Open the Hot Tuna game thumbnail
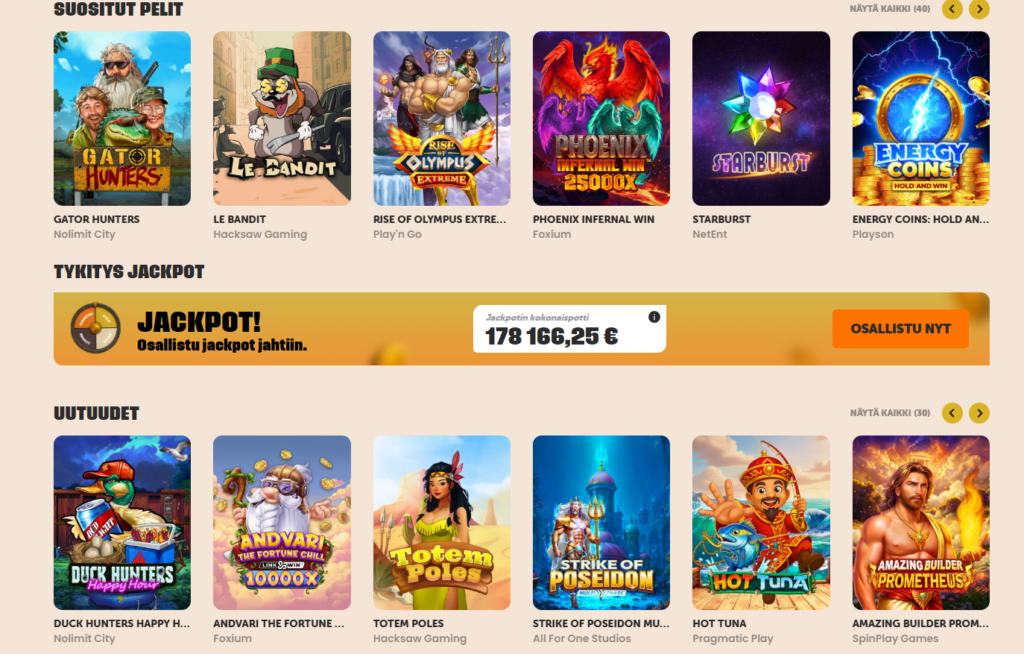1024x654 pixels. (761, 523)
